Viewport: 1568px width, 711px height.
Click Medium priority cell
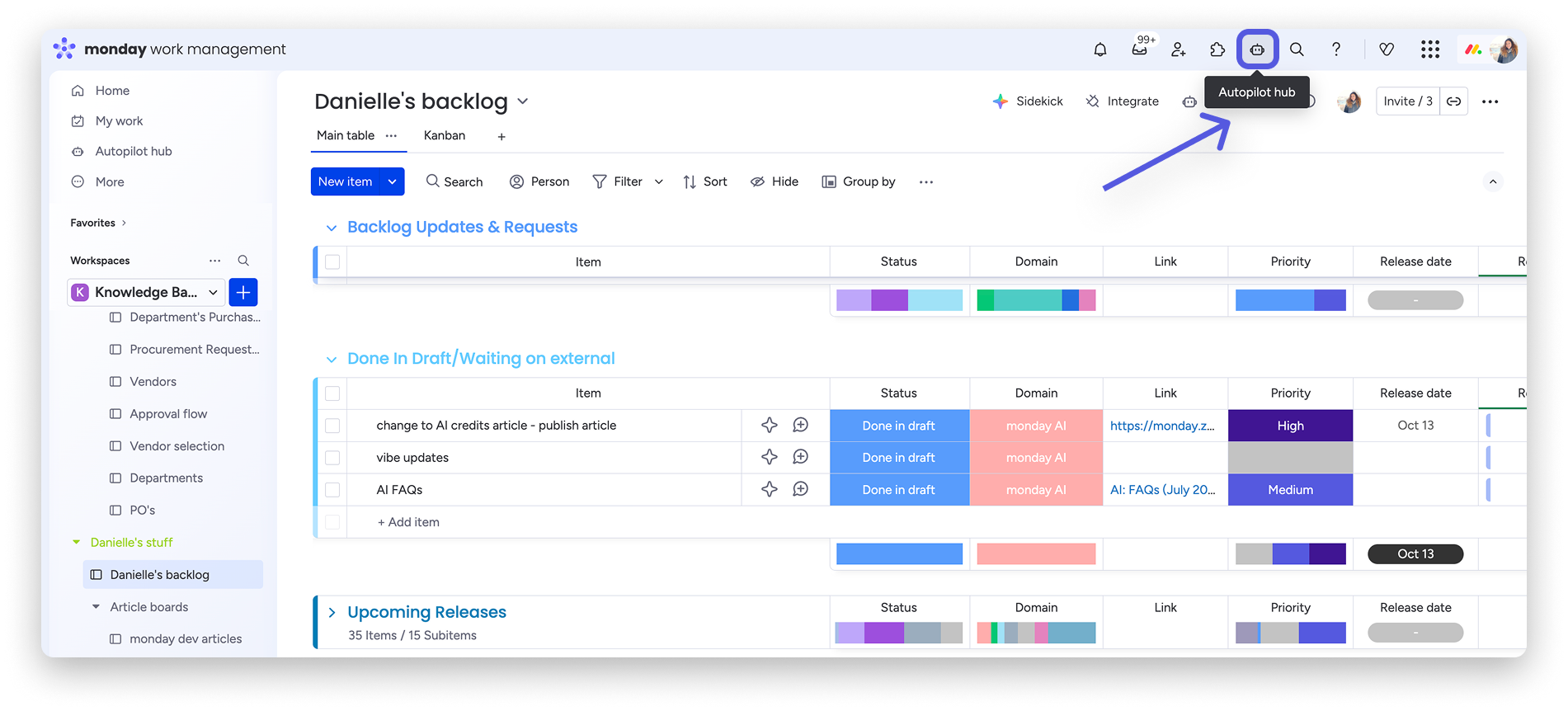1290,490
